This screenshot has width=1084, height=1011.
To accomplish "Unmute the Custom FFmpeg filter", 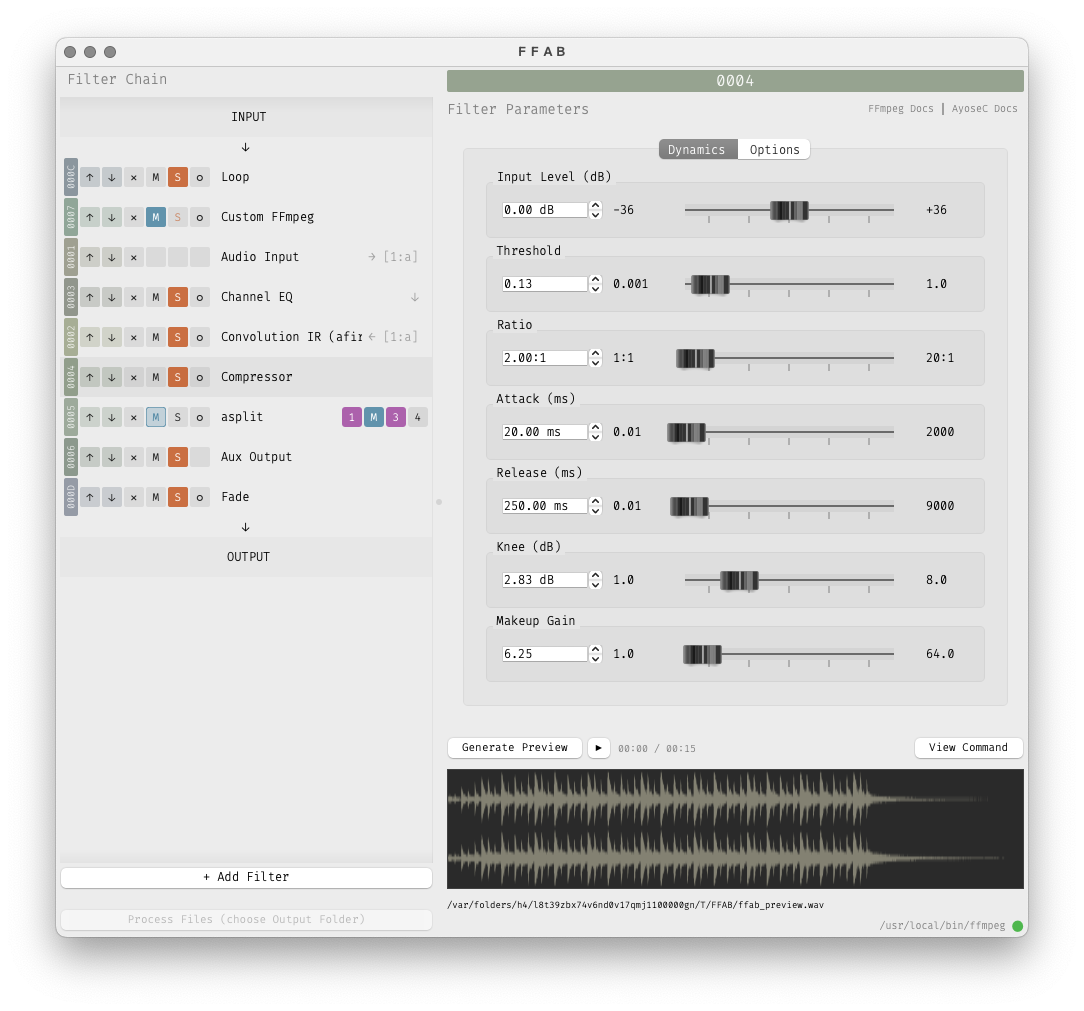I will (x=156, y=217).
